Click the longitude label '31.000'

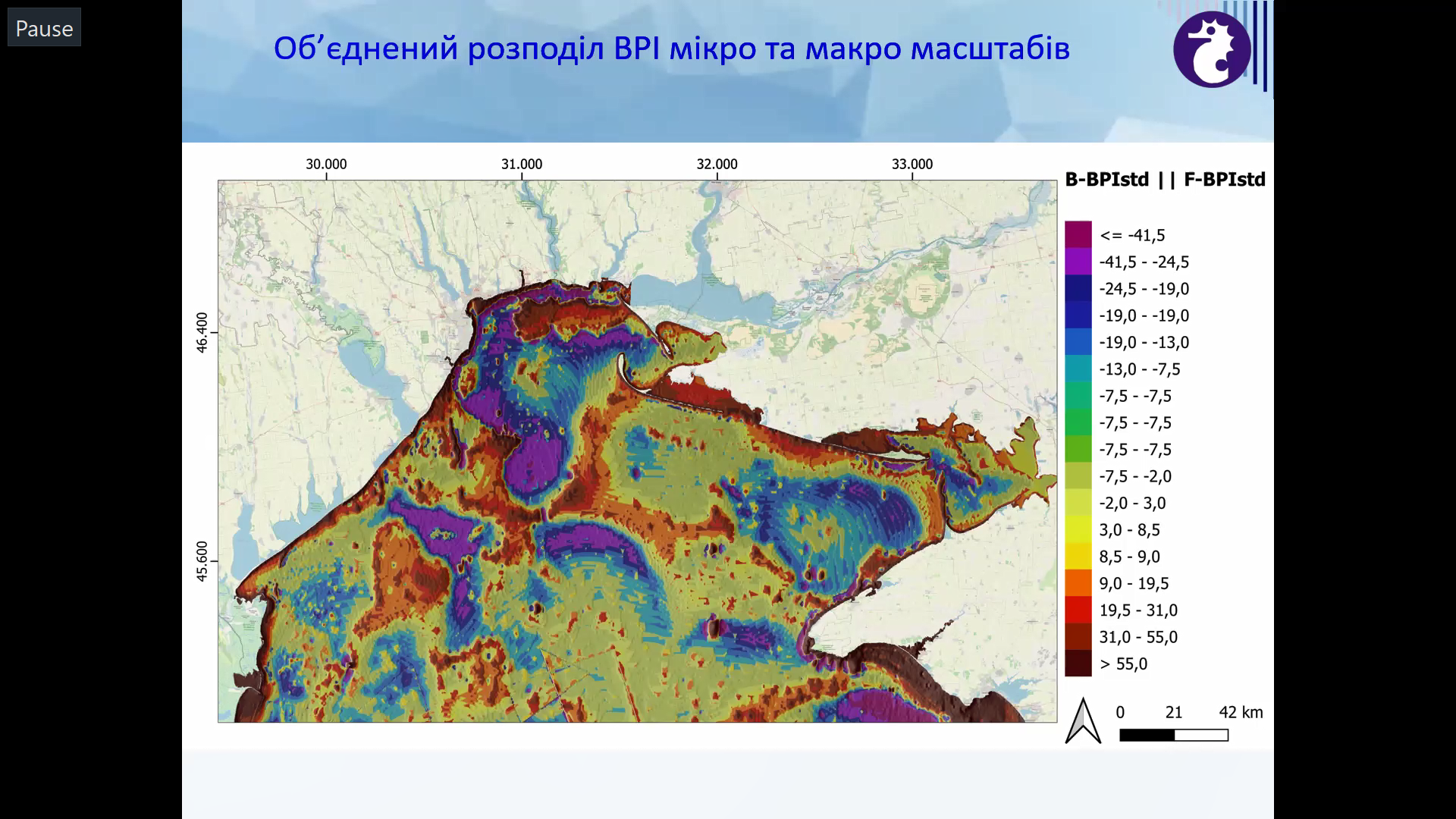[x=522, y=164]
